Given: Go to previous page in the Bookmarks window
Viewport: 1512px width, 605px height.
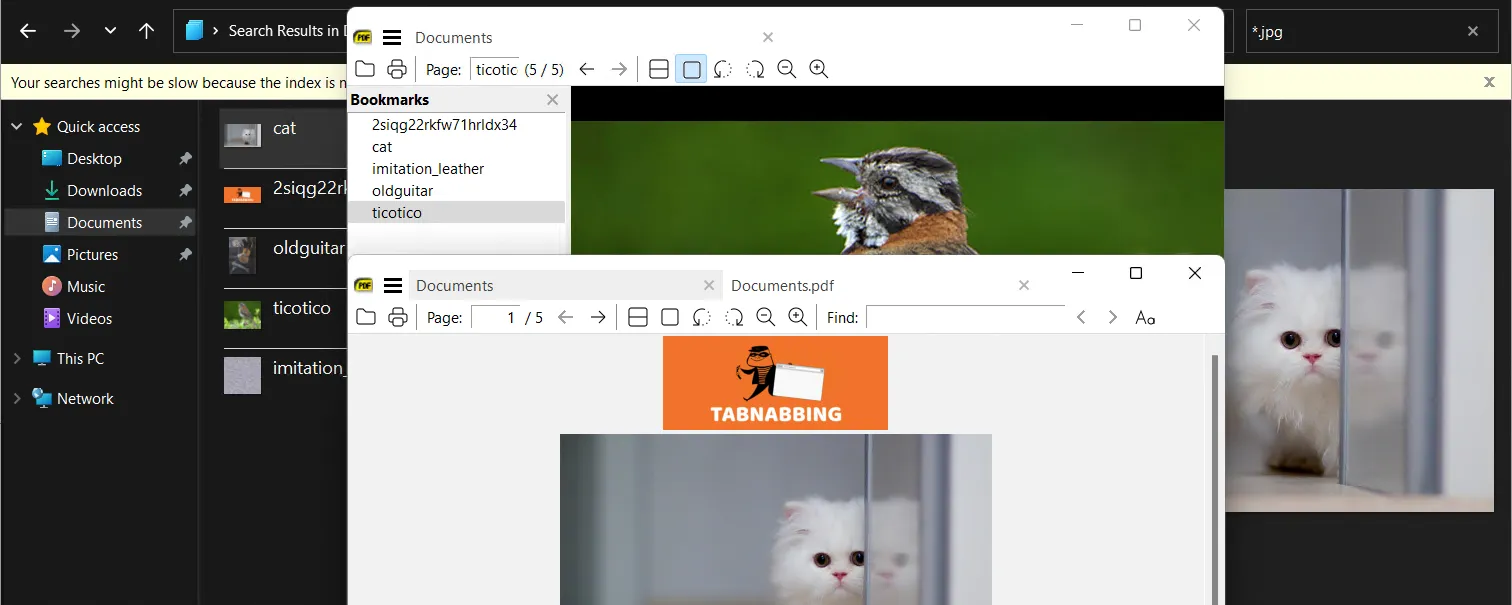Looking at the screenshot, I should [x=587, y=69].
